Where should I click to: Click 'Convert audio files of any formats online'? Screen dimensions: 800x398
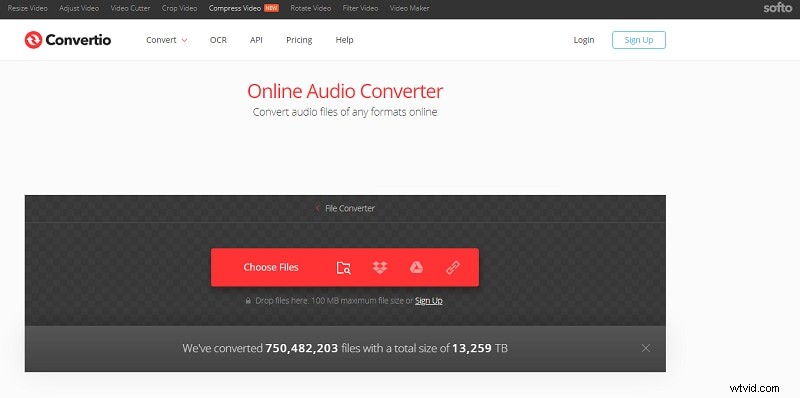345,112
